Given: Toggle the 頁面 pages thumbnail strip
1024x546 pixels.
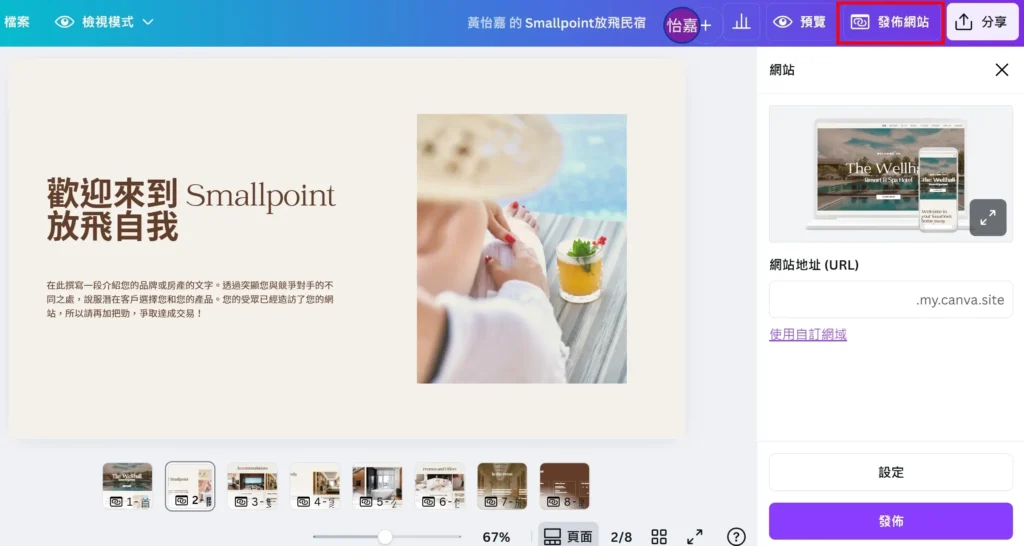Looking at the screenshot, I should click(568, 537).
